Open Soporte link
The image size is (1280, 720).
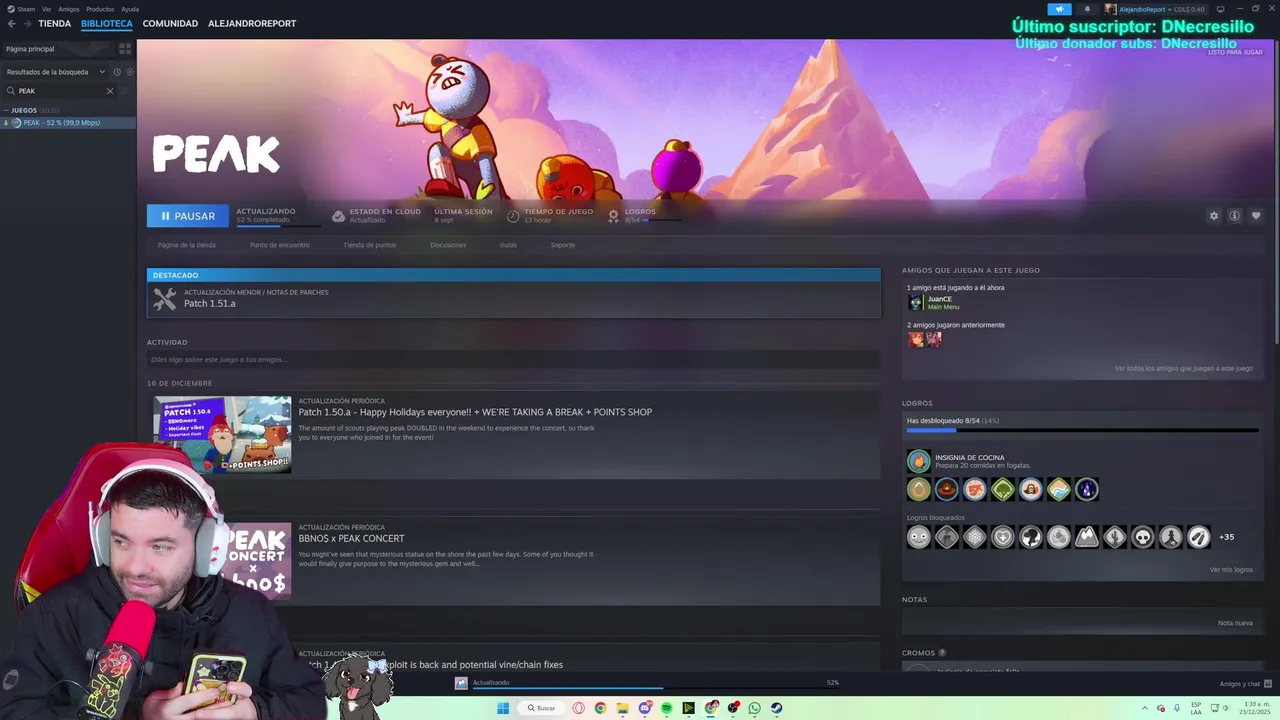click(x=563, y=245)
